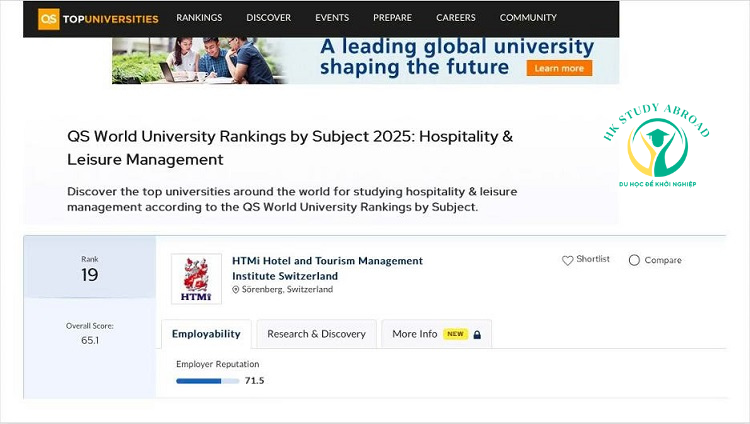Click the Employer Reputation score bar
Viewport: 750px width, 424px height.
[x=208, y=381]
